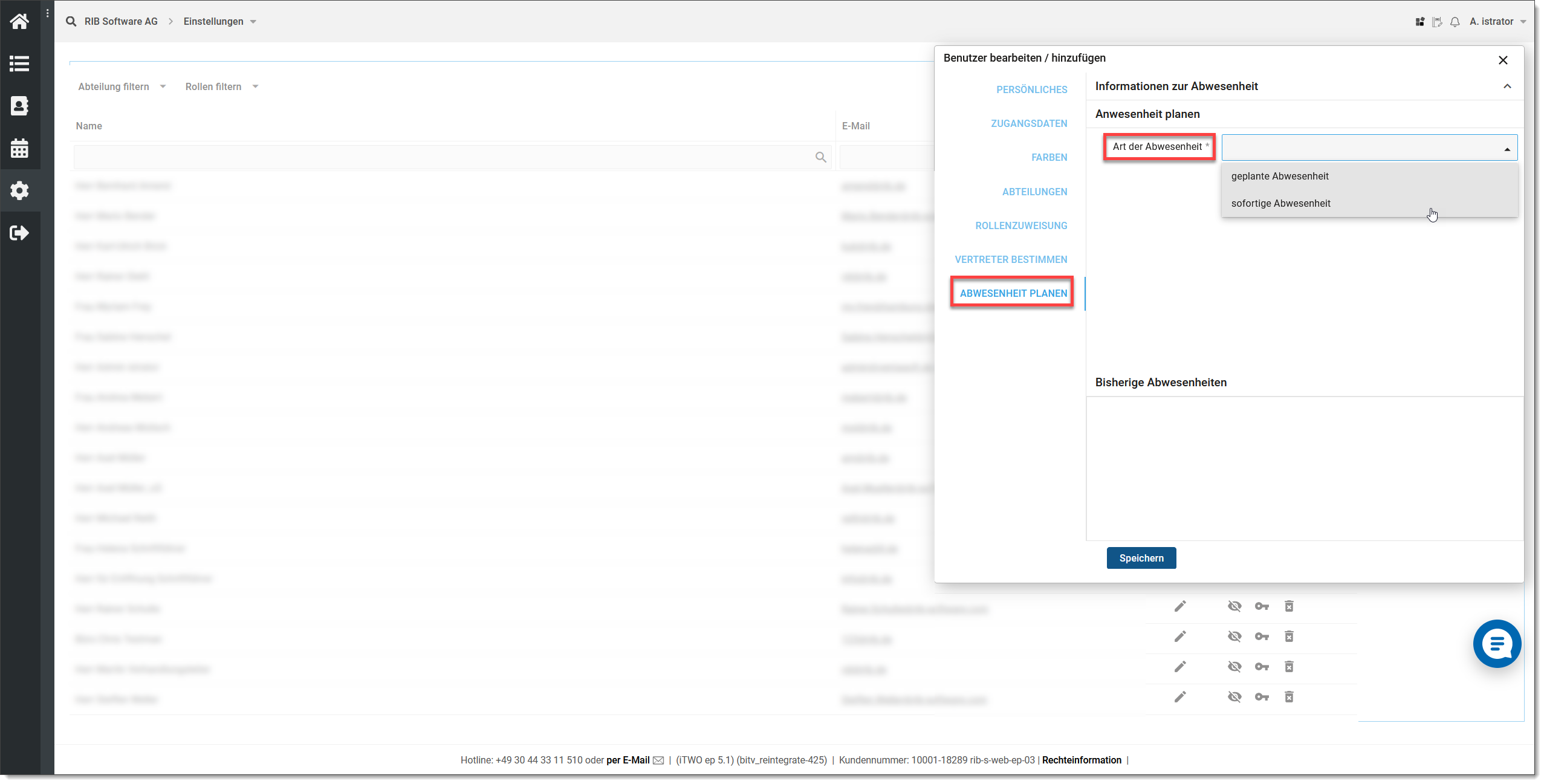
Task: Open Rechteinformation link in footer
Action: click(1082, 760)
